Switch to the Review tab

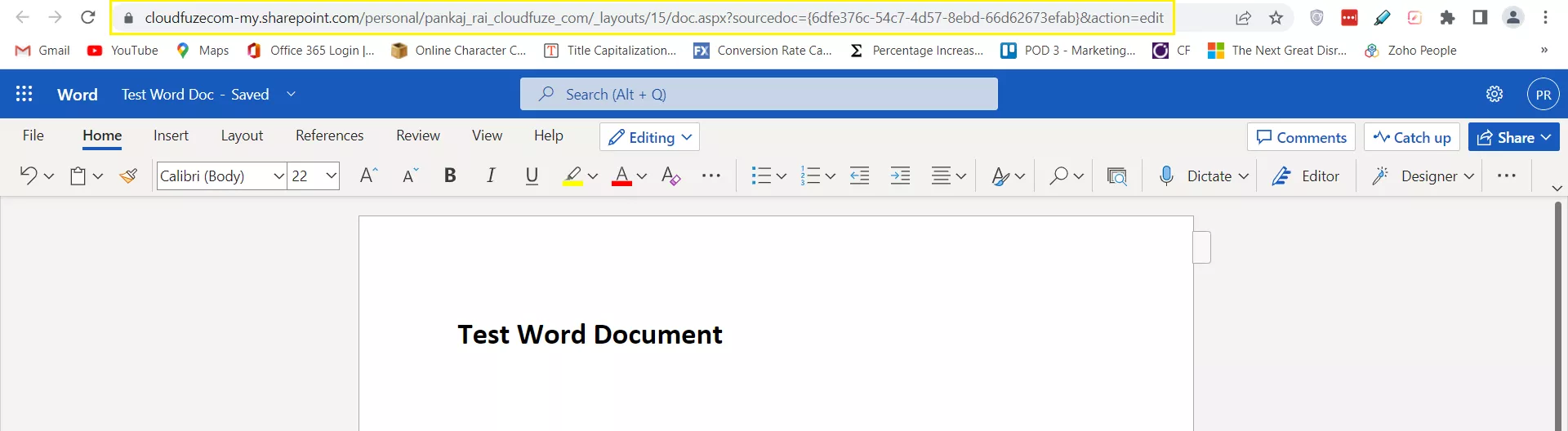[x=418, y=136]
